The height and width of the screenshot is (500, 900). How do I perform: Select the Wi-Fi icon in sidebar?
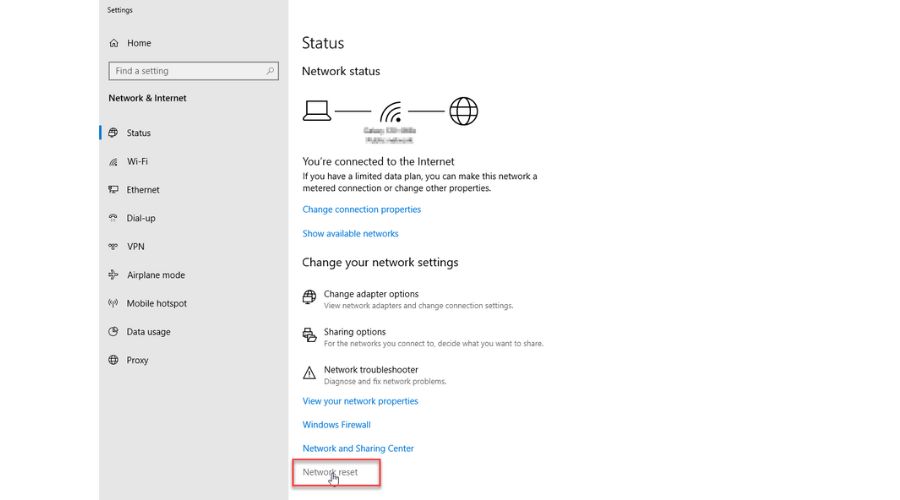(114, 161)
